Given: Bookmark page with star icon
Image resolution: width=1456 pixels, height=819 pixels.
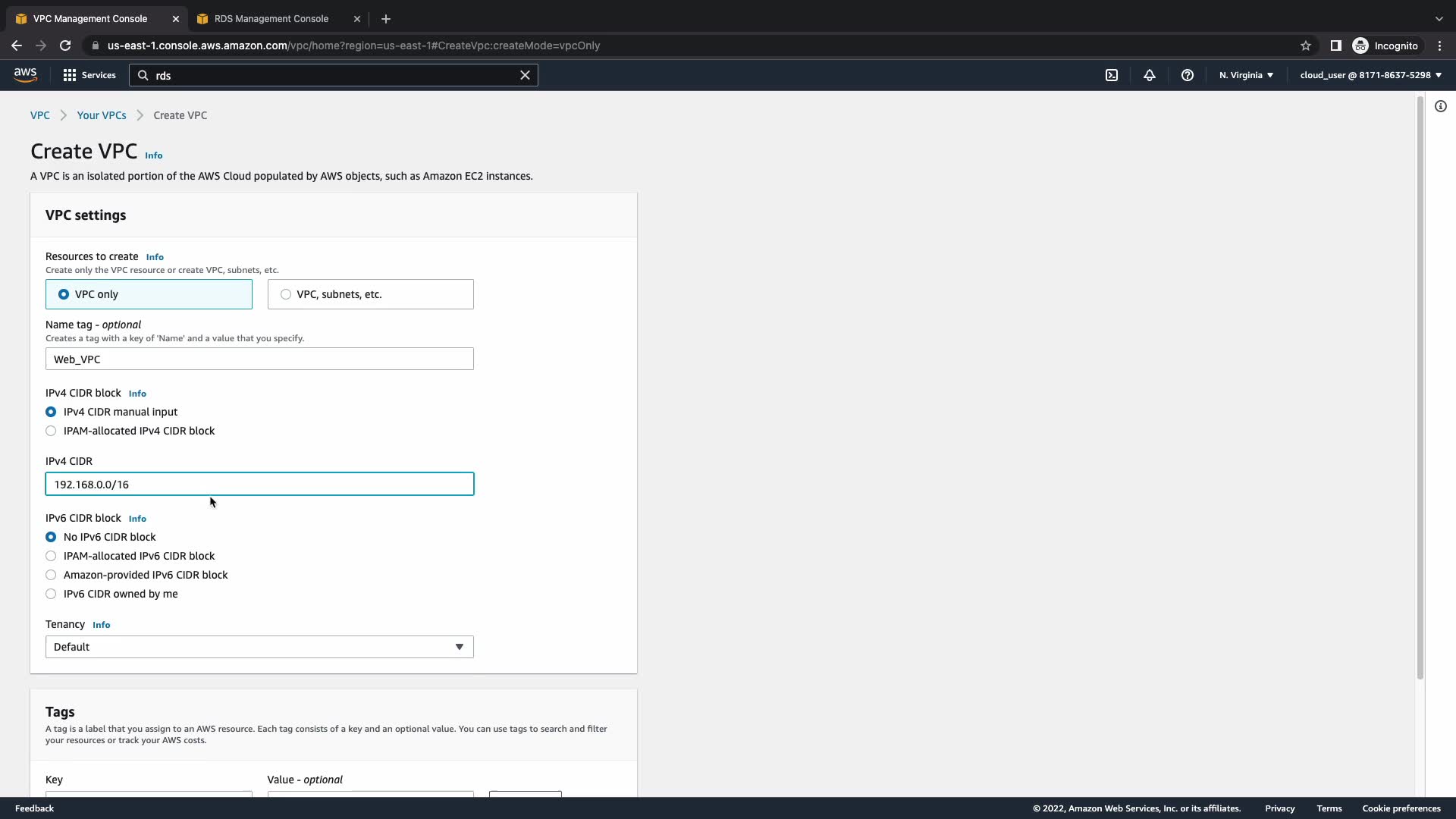Looking at the screenshot, I should pyautogui.click(x=1306, y=45).
